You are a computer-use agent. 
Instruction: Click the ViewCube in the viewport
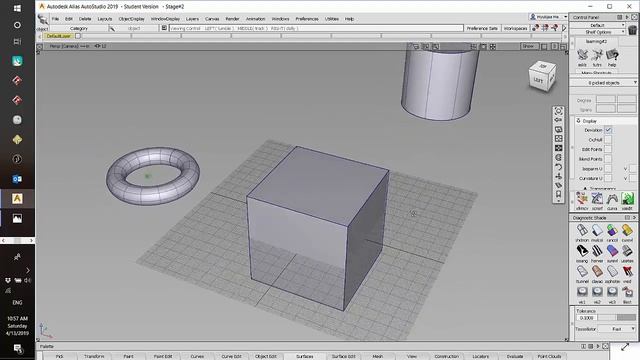[542, 76]
